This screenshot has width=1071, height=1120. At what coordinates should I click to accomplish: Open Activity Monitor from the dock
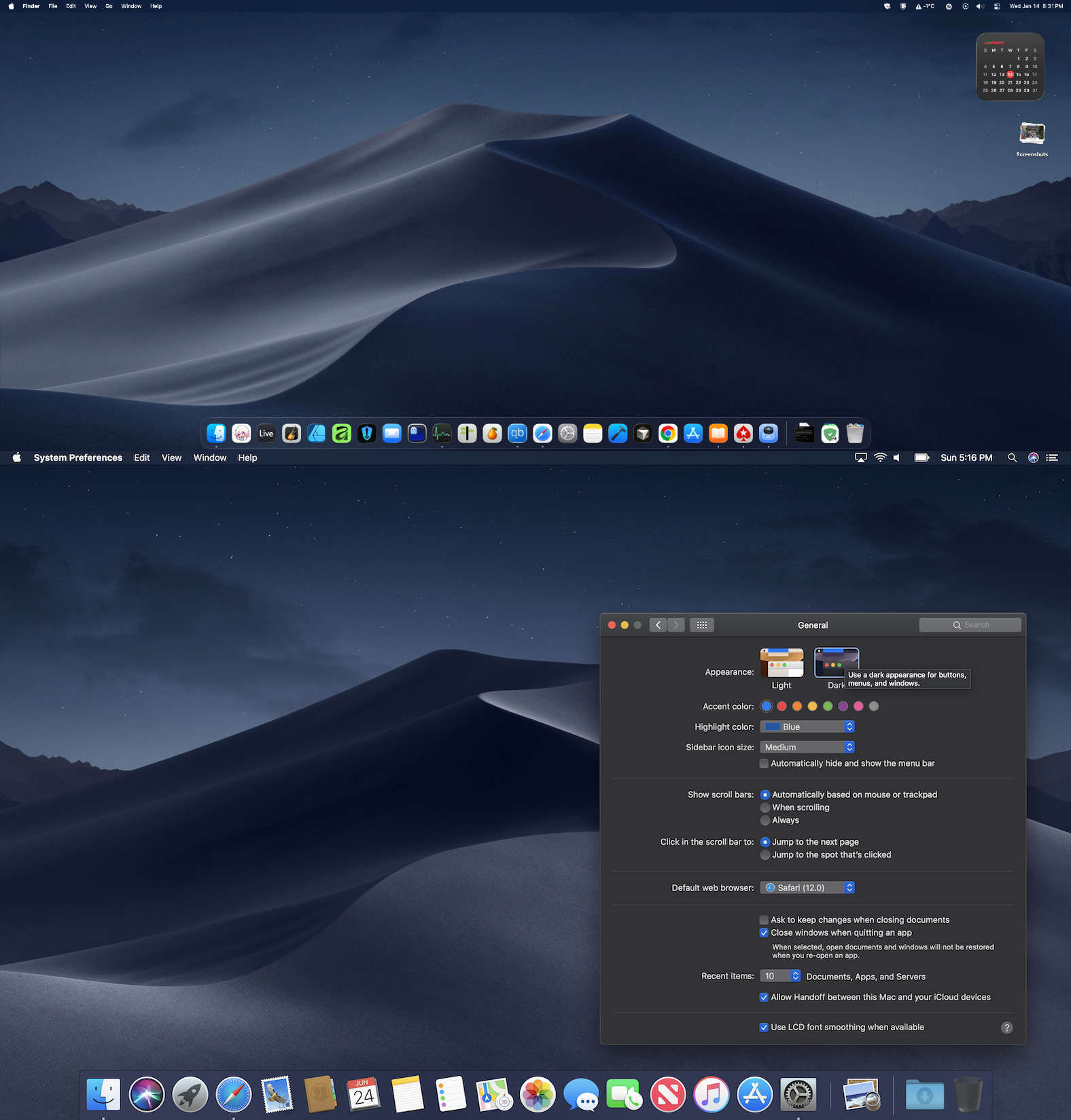pos(442,434)
